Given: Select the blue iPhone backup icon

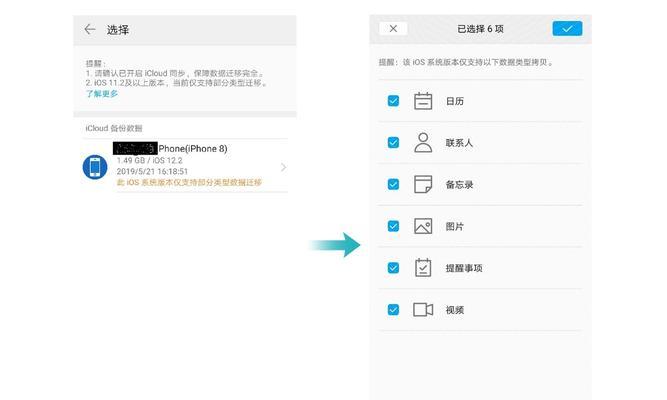Looking at the screenshot, I should tap(95, 167).
